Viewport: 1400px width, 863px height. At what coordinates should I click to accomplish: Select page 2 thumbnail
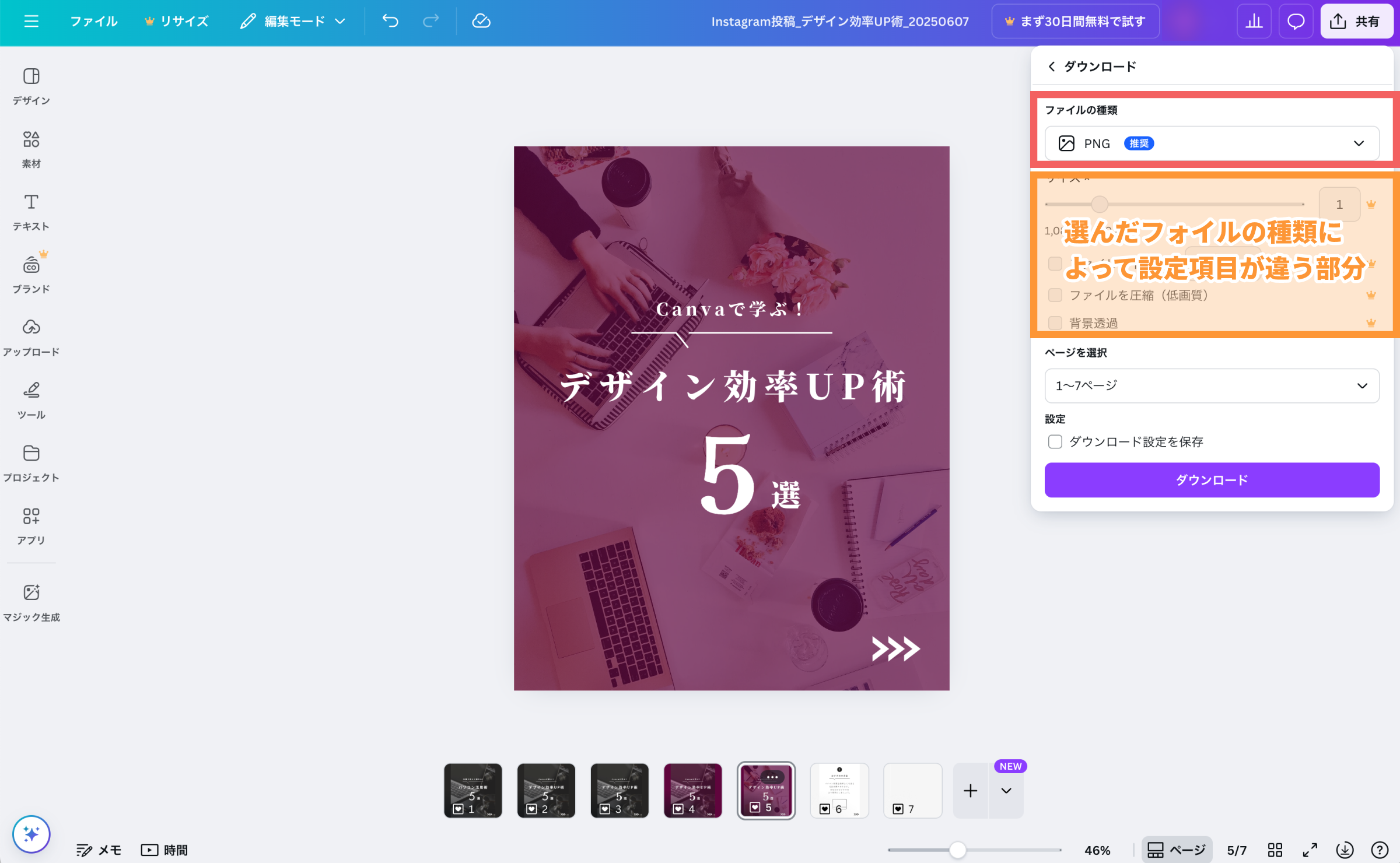click(546, 791)
